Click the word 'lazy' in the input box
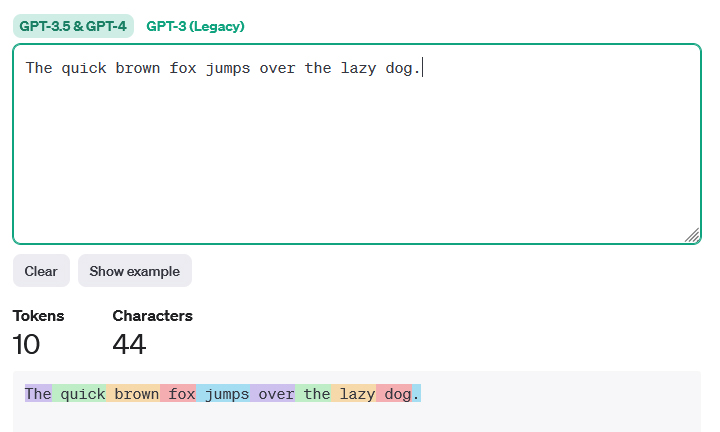The image size is (720, 432). [359, 68]
